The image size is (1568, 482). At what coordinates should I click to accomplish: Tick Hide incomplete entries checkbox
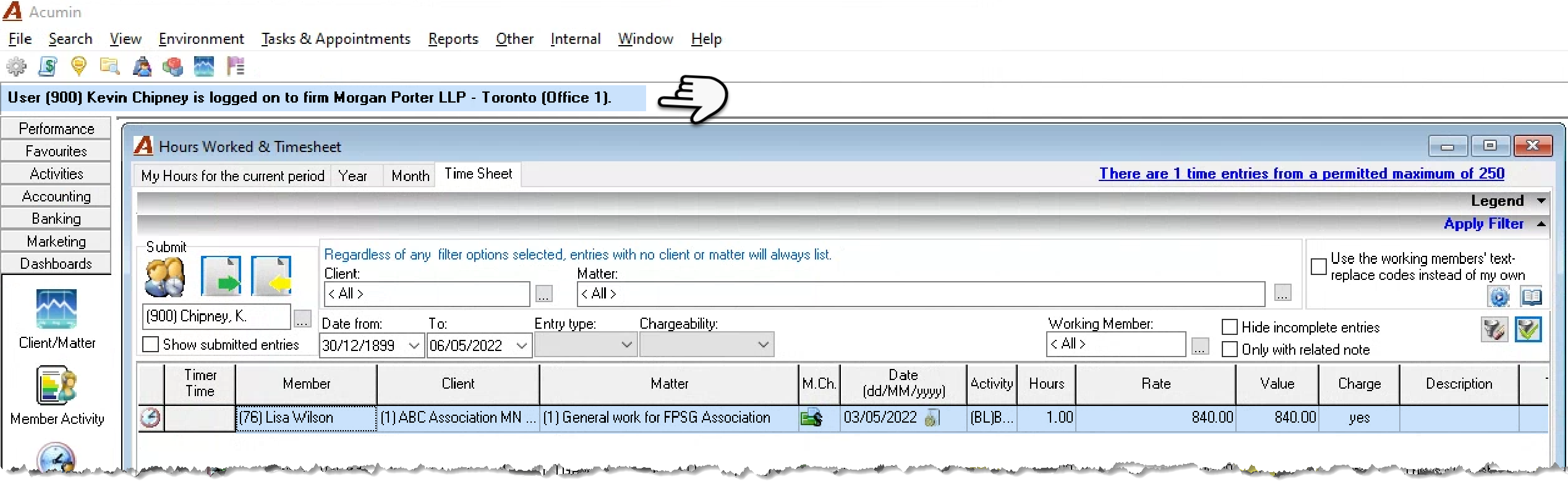point(1230,327)
